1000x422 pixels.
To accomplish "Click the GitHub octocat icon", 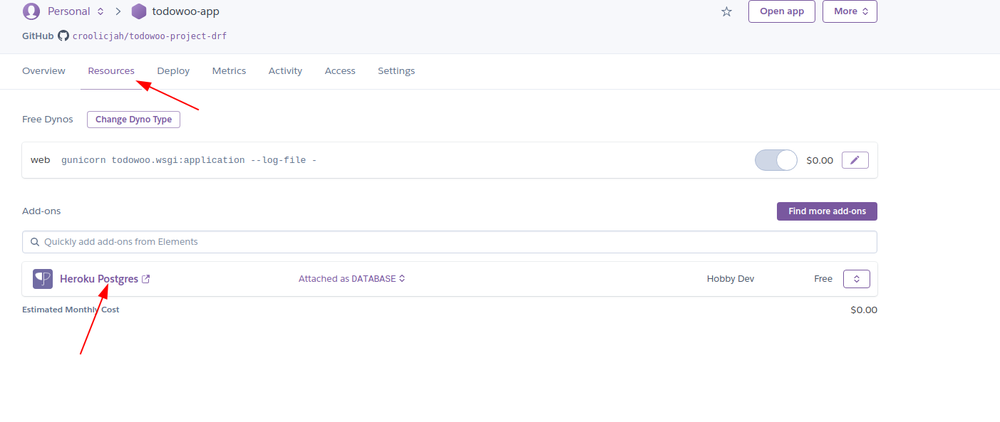I will tap(63, 36).
